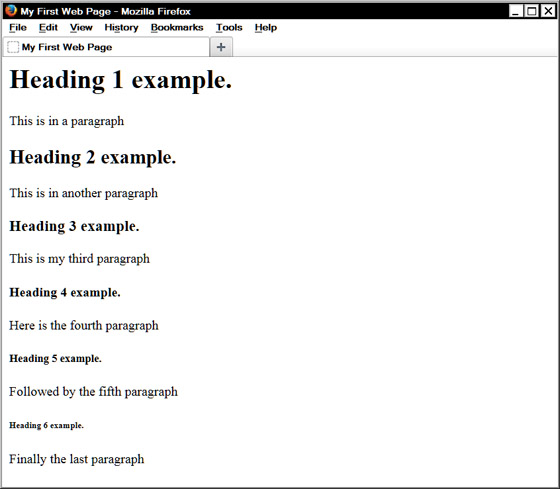560x489 pixels.
Task: Click the Firefox logo in title bar
Action: 11,11
